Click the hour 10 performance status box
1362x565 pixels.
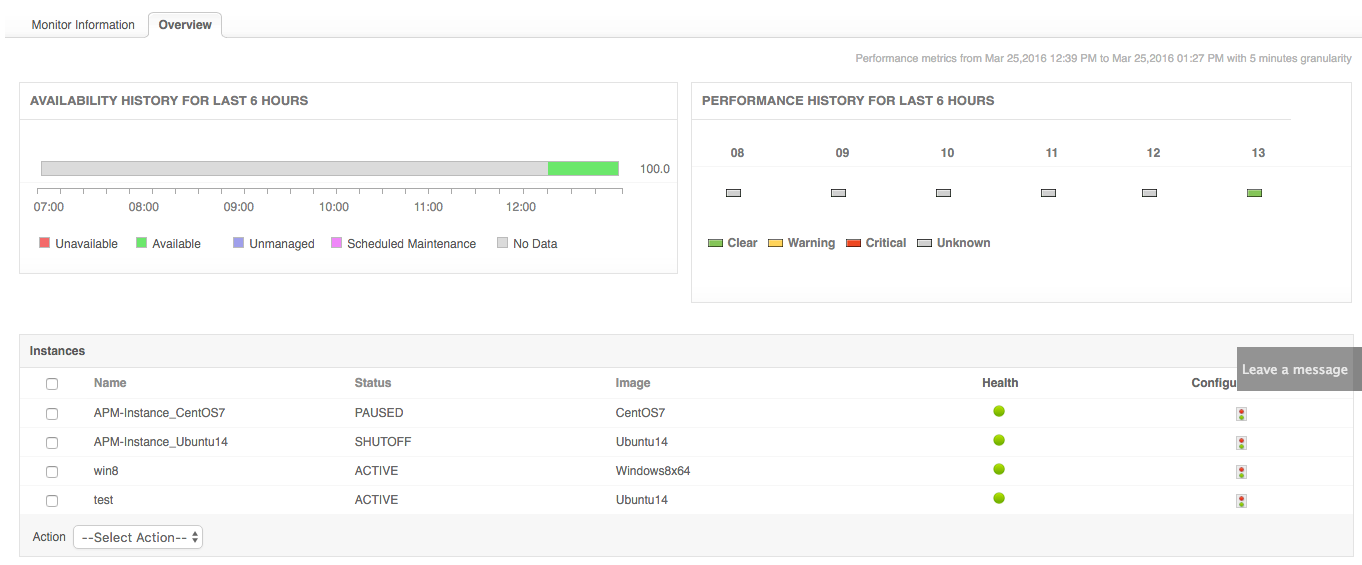pyautogui.click(x=944, y=193)
